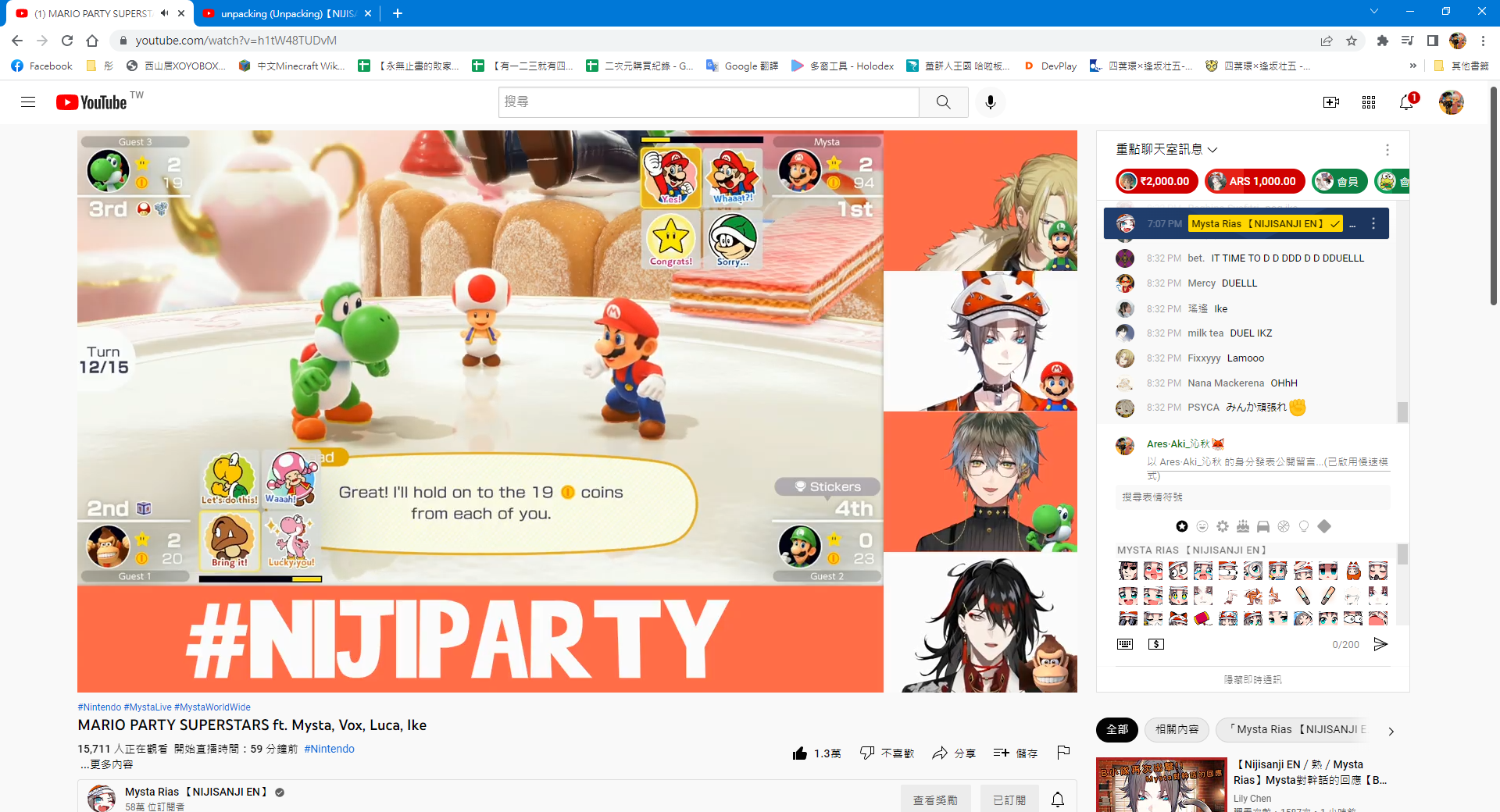Click the YouTube 搜尋 search field
The height and width of the screenshot is (812, 1500).
(x=709, y=102)
